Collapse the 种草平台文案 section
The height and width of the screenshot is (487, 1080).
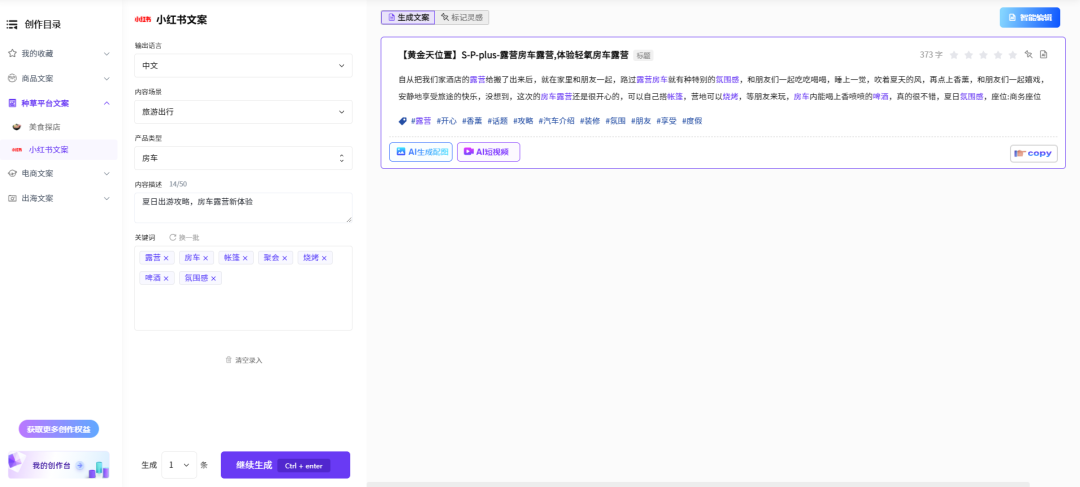point(107,103)
